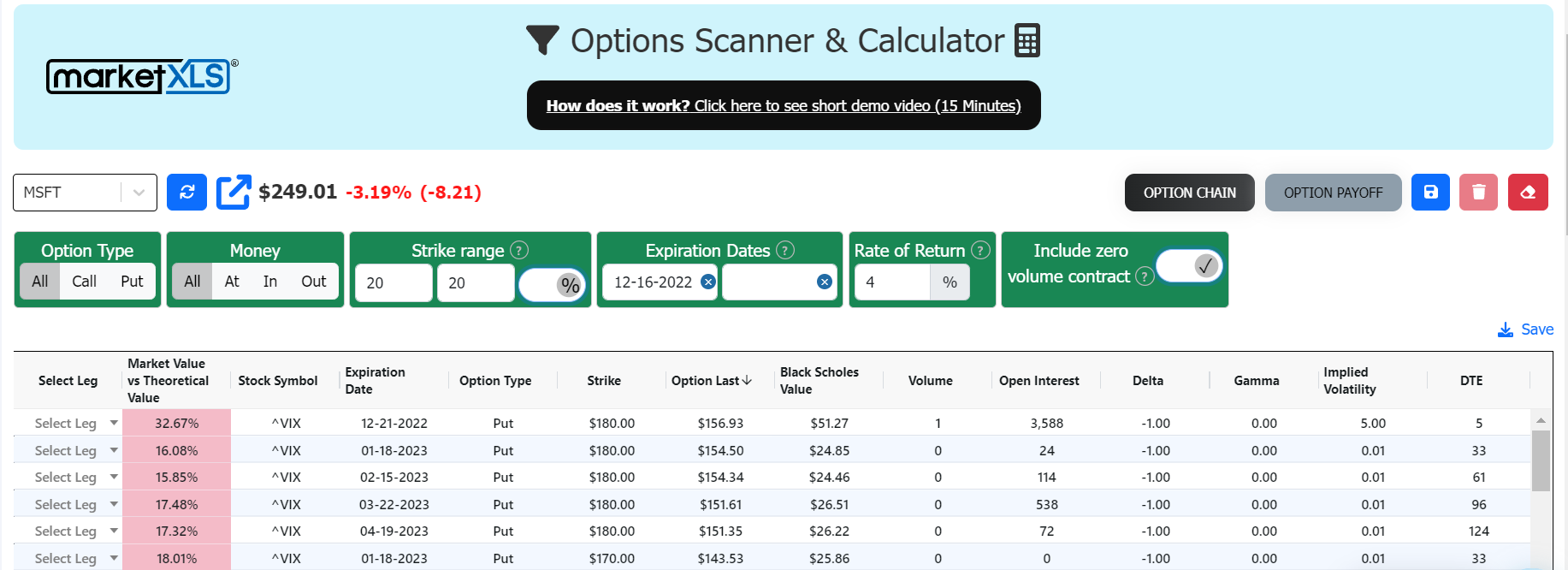The width and height of the screenshot is (1568, 570).
Task: Sort by Implied Volatility column header
Action: click(1349, 380)
